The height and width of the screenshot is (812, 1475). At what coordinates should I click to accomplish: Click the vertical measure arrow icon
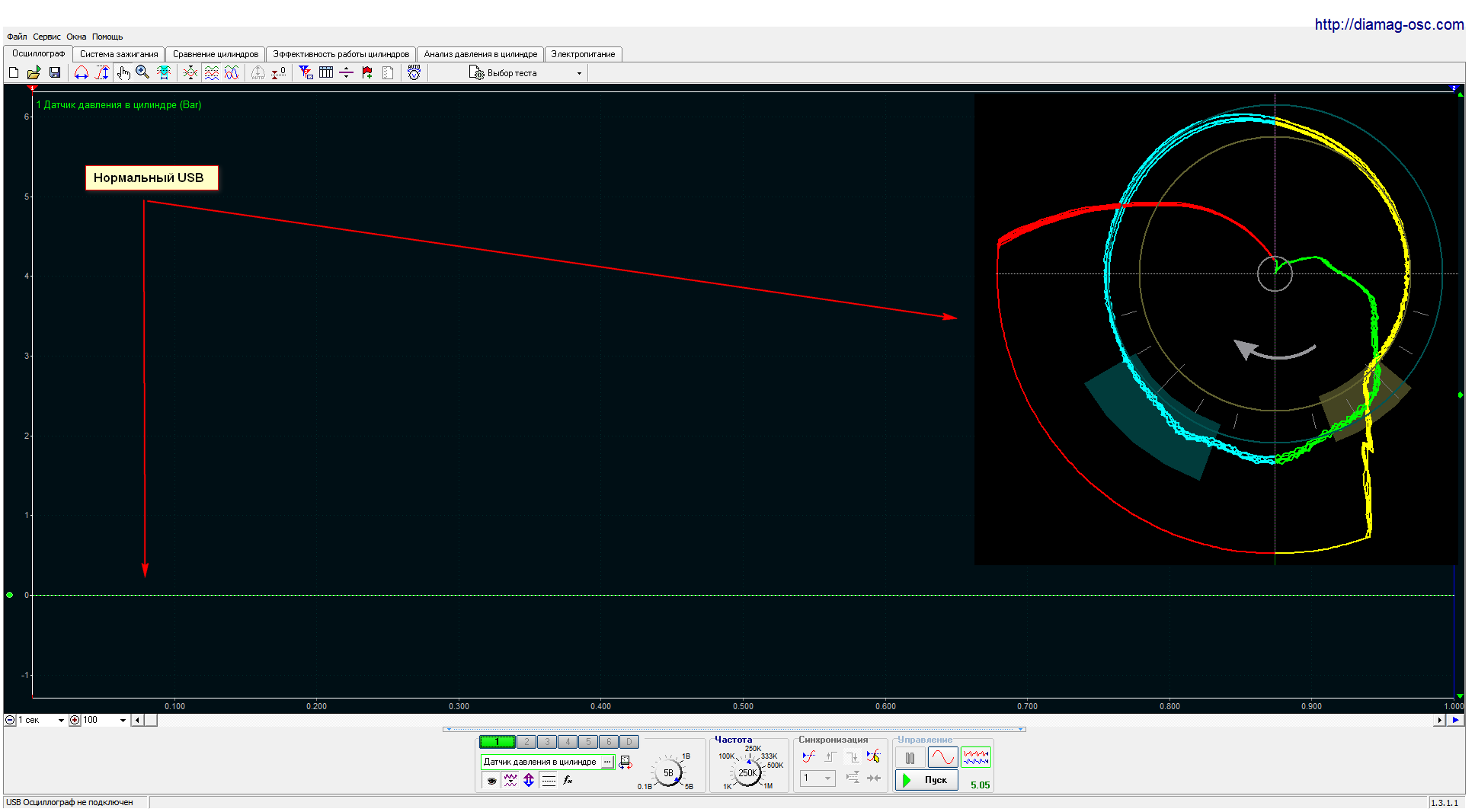click(102, 73)
